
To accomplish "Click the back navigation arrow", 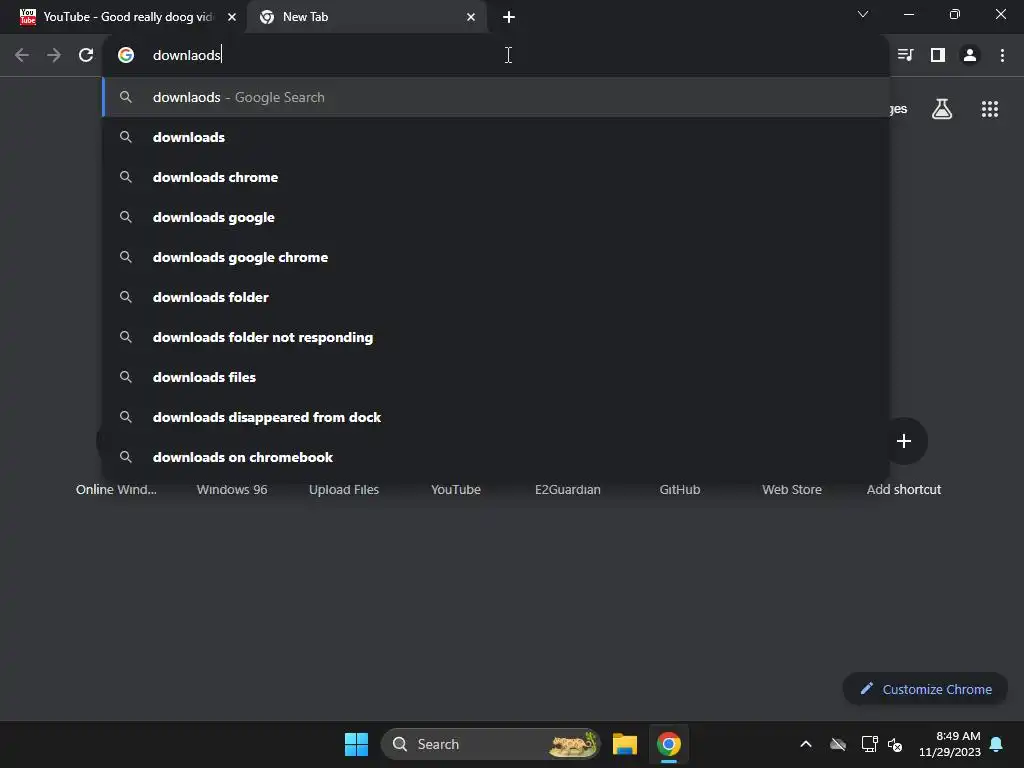I will 22,56.
